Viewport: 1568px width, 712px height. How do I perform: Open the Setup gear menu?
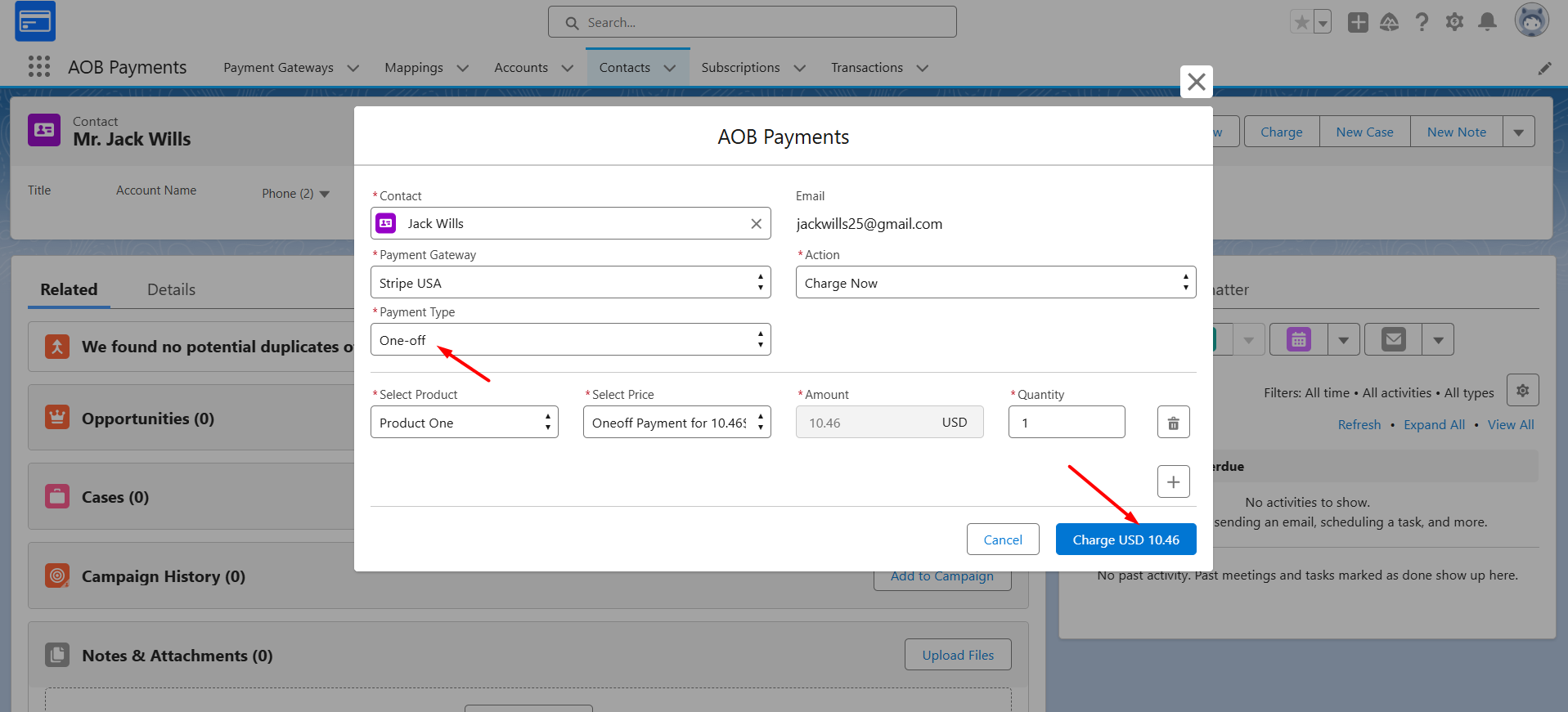click(1454, 22)
